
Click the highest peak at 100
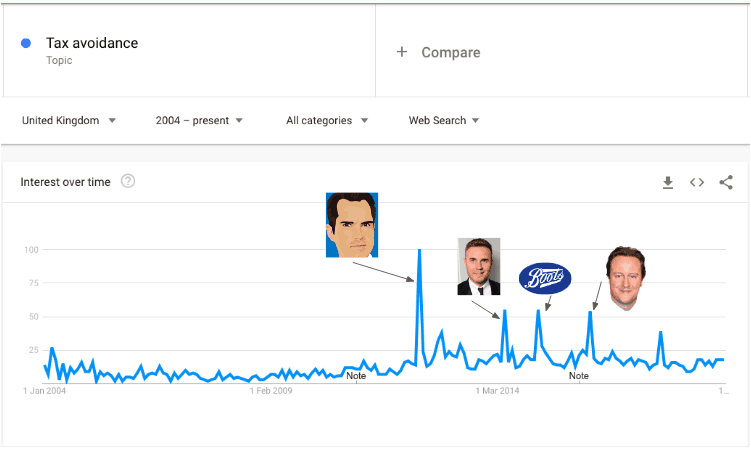420,250
